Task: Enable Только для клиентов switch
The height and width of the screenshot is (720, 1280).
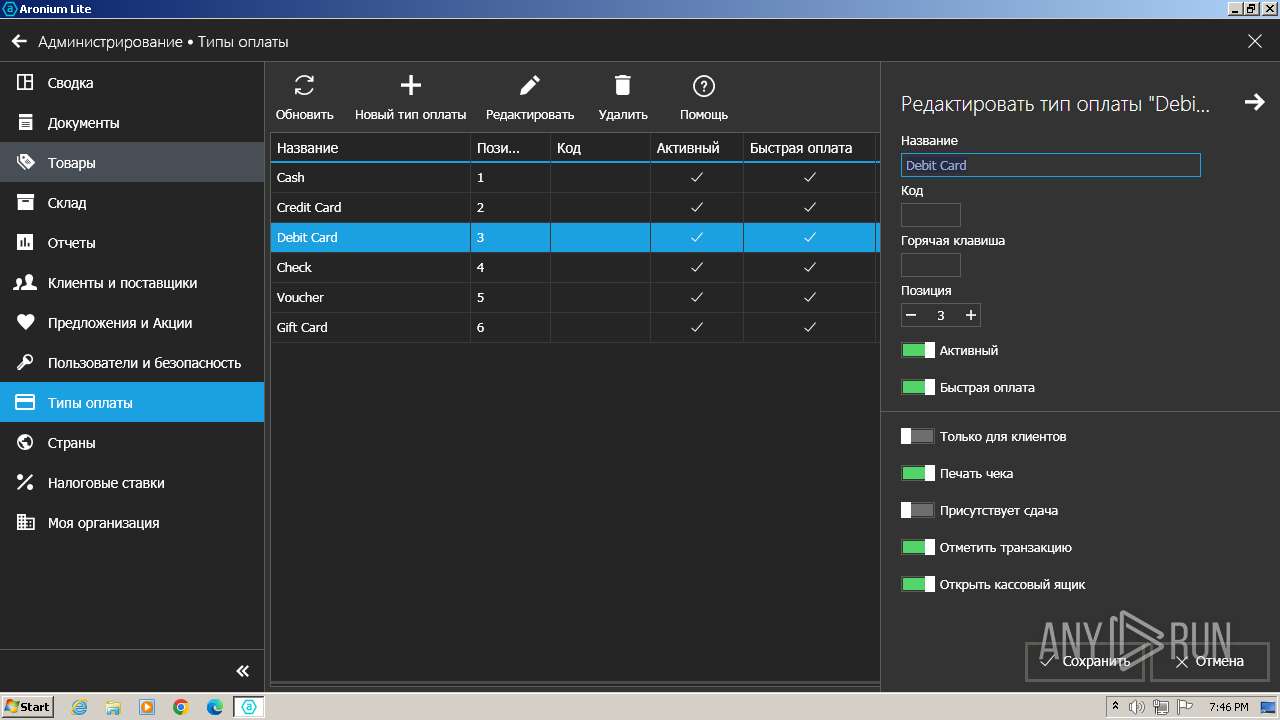Action: tap(918, 437)
